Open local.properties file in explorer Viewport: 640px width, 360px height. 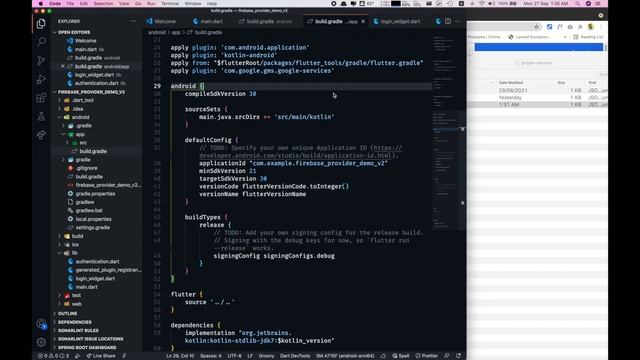pos(93,219)
